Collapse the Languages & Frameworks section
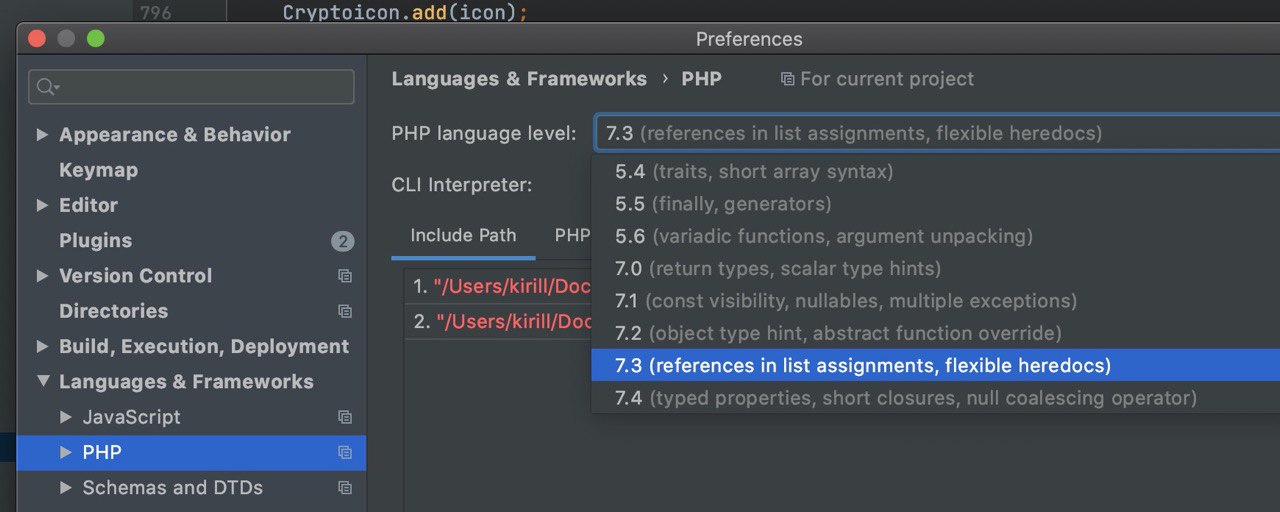The image size is (1280, 512). coord(42,382)
